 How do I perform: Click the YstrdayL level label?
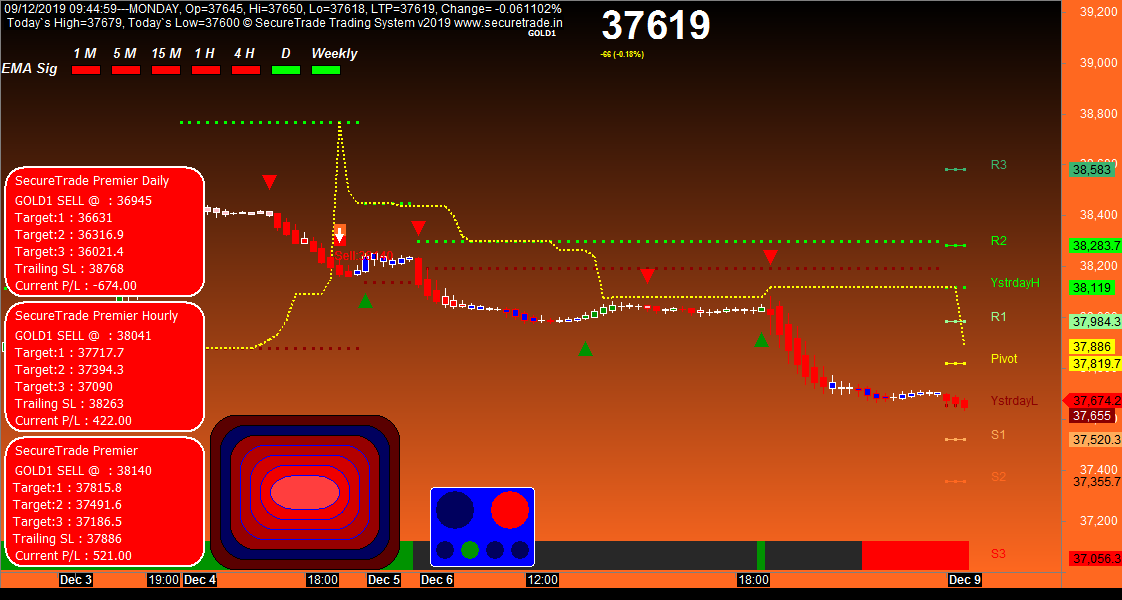(1014, 401)
